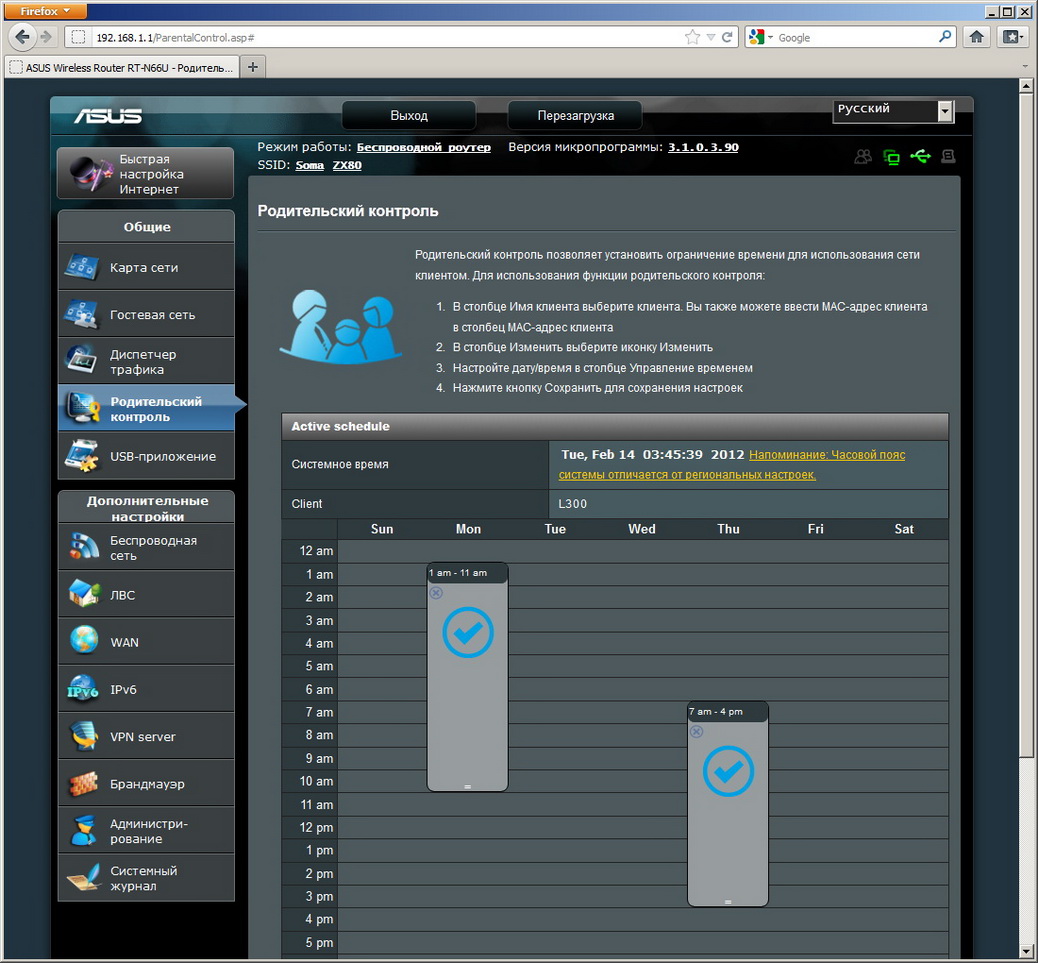Screen dimensions: 1038x963
Task: Expand the Google search engine selector
Action: tap(761, 37)
